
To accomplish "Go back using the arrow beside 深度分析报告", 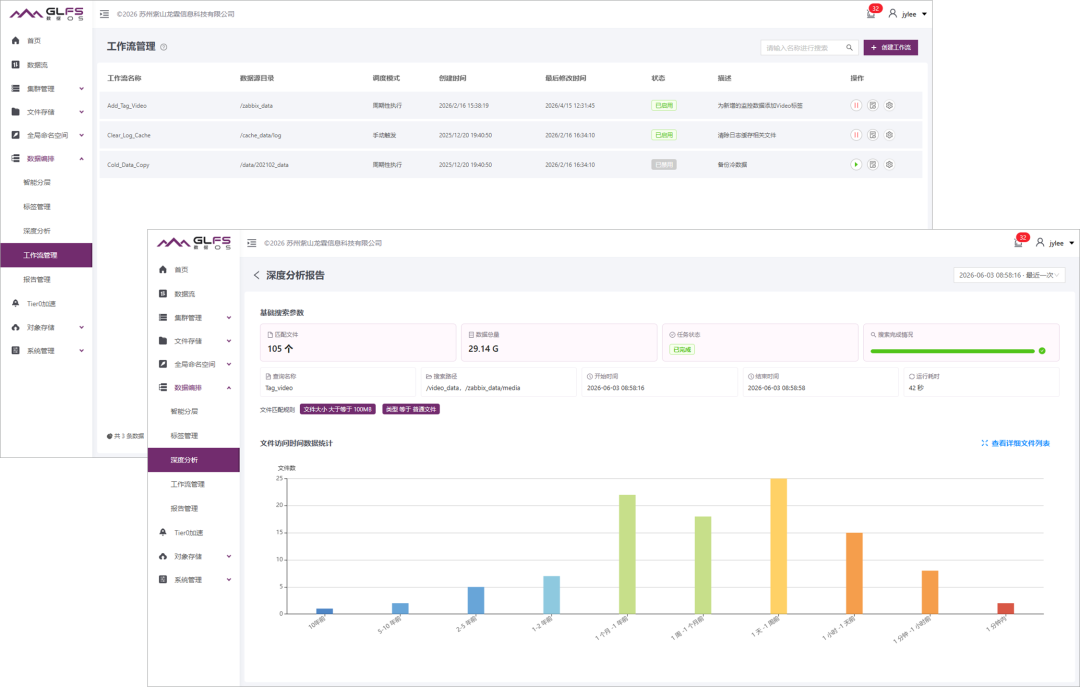I will point(256,275).
